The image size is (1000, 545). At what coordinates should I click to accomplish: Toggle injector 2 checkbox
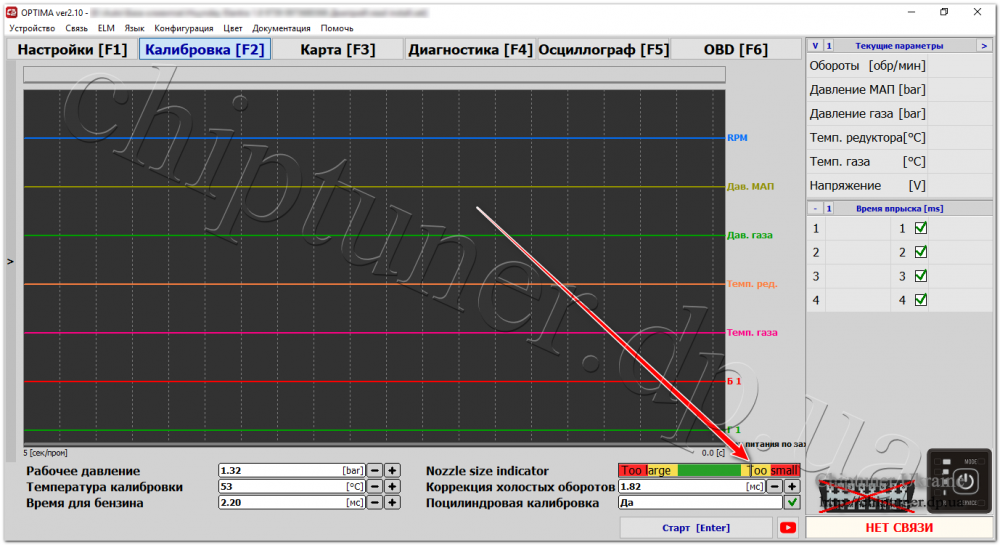pos(921,252)
